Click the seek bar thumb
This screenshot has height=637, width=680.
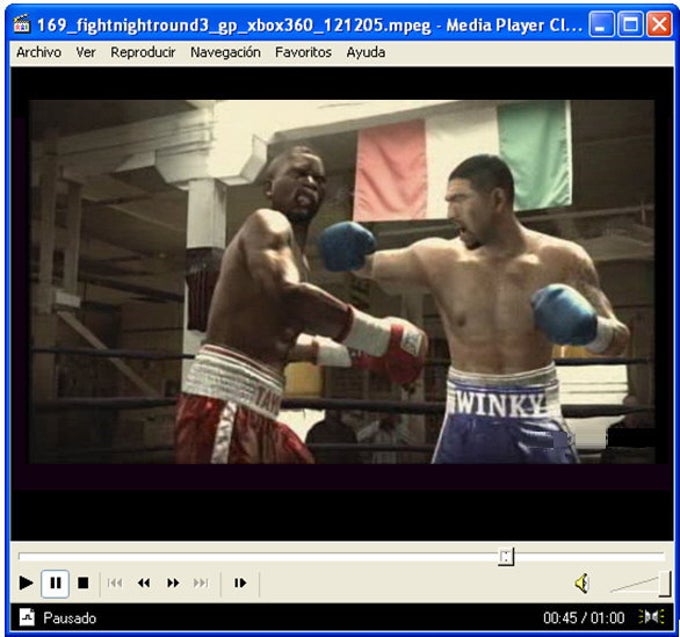tap(506, 556)
